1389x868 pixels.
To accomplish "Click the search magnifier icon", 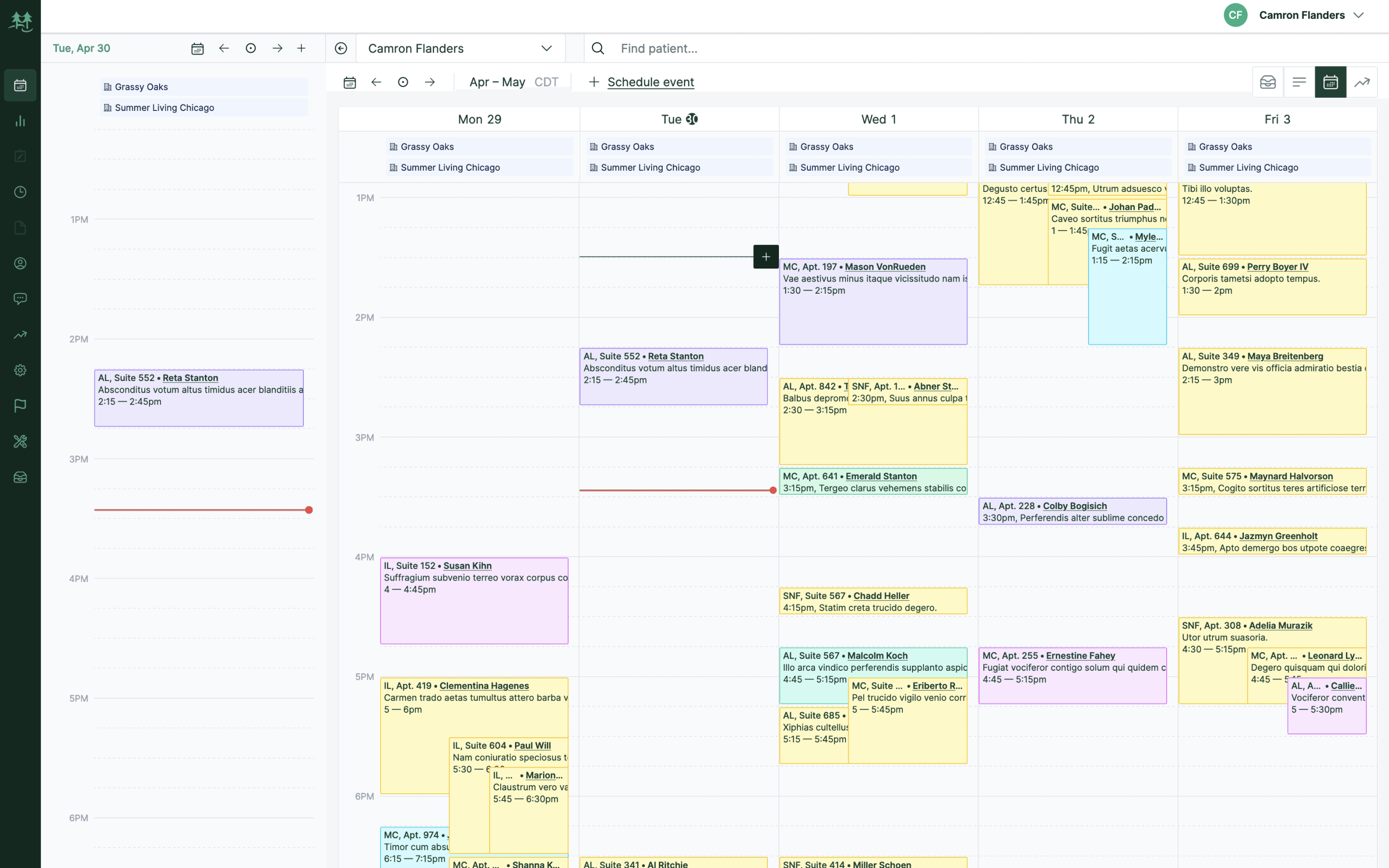I will [598, 48].
